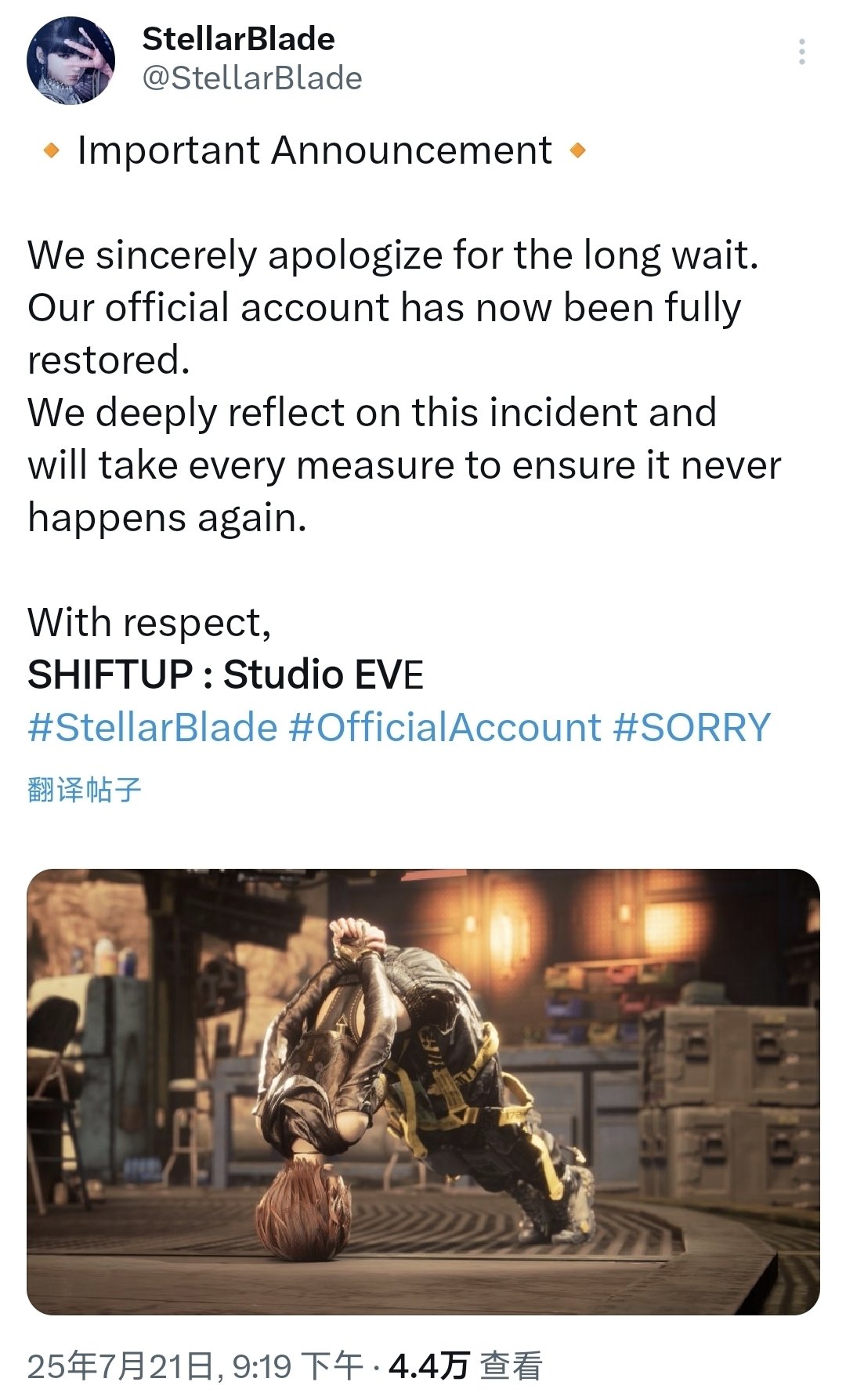Click the 翻译帖子 translate post link
This screenshot has height=1400, width=846.
pyautogui.click(x=85, y=789)
